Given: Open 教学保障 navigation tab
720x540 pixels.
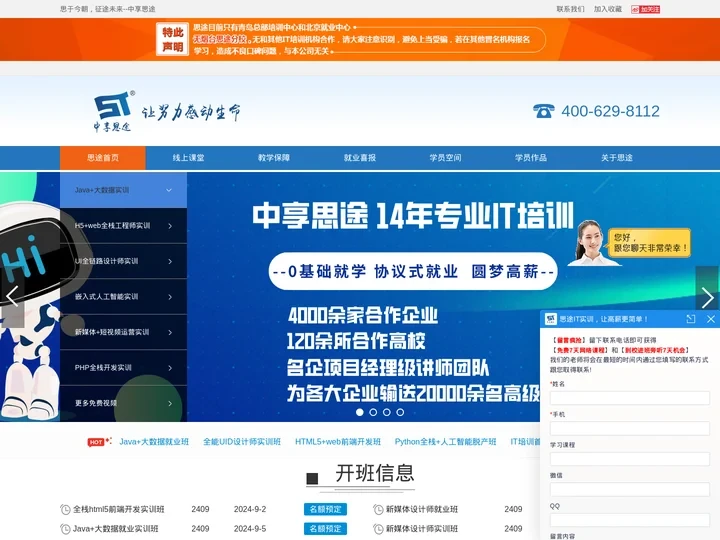Looking at the screenshot, I should (x=274, y=158).
